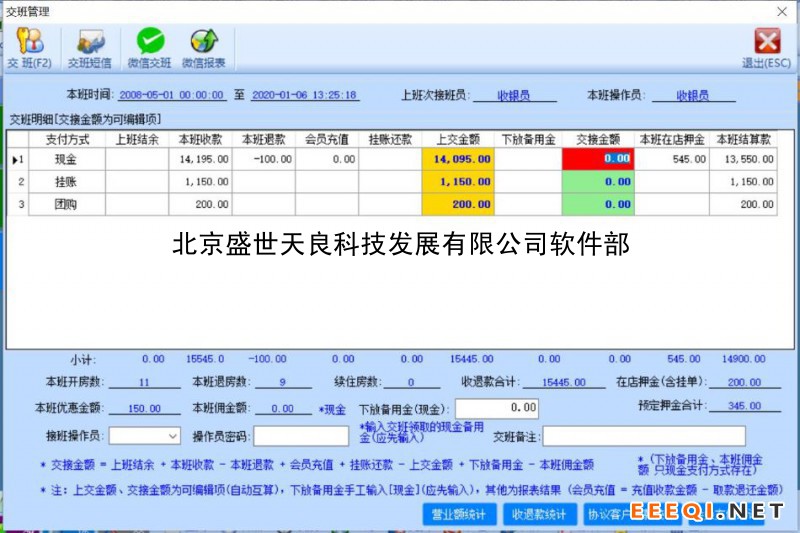Image resolution: width=800 pixels, height=533 pixels.
Task: Click the shift end time 2020-01-06 link
Action: [304, 96]
